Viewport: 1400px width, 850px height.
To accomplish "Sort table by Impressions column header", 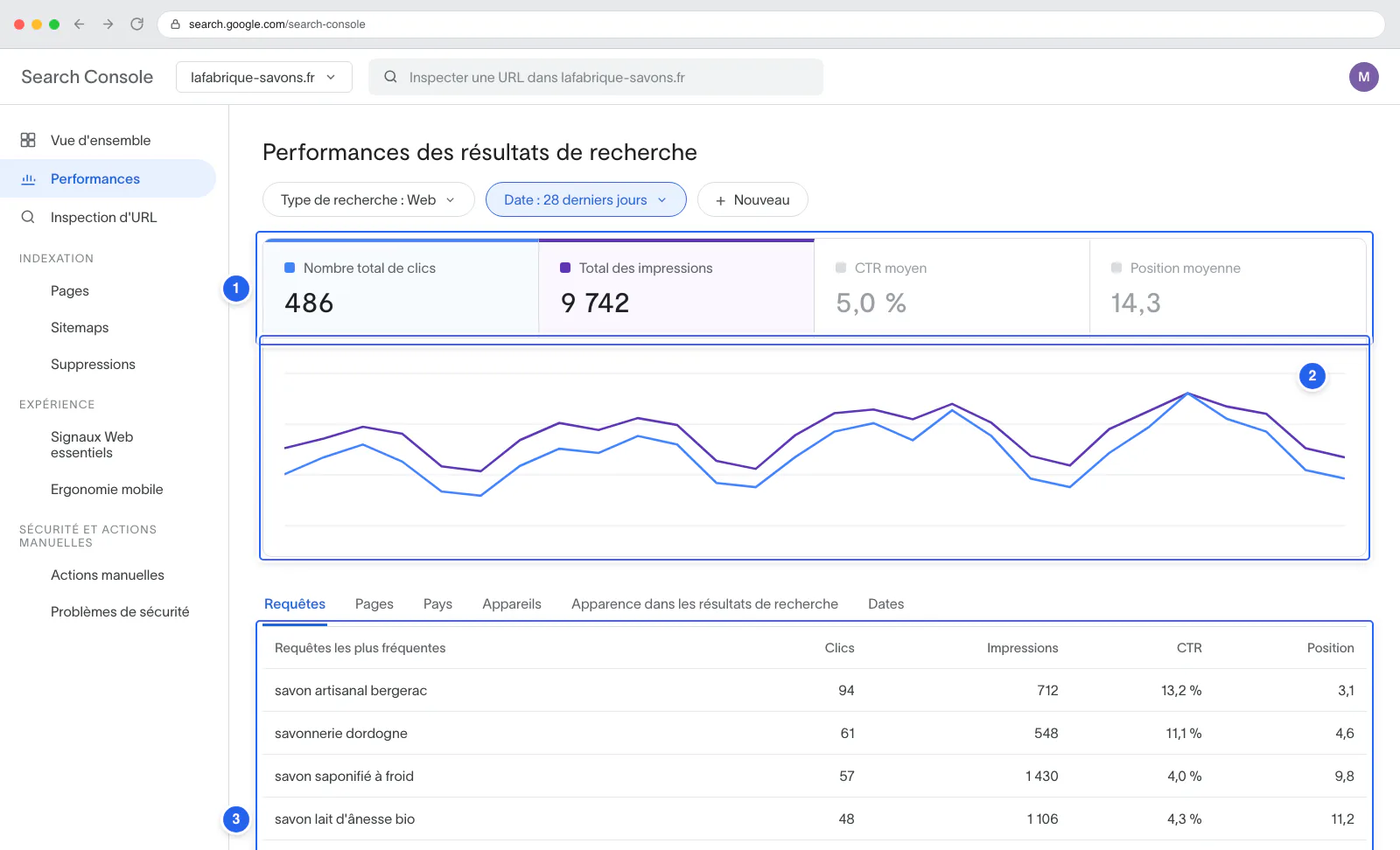I will [1022, 648].
